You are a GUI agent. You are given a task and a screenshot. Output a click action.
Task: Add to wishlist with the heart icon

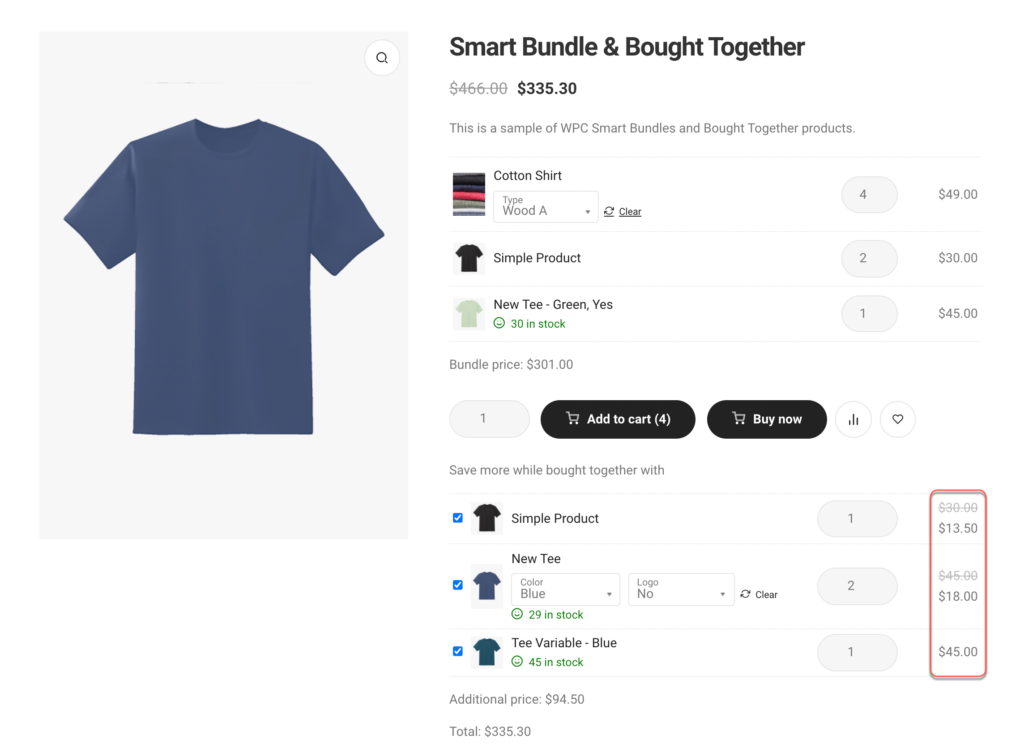pyautogui.click(x=898, y=420)
